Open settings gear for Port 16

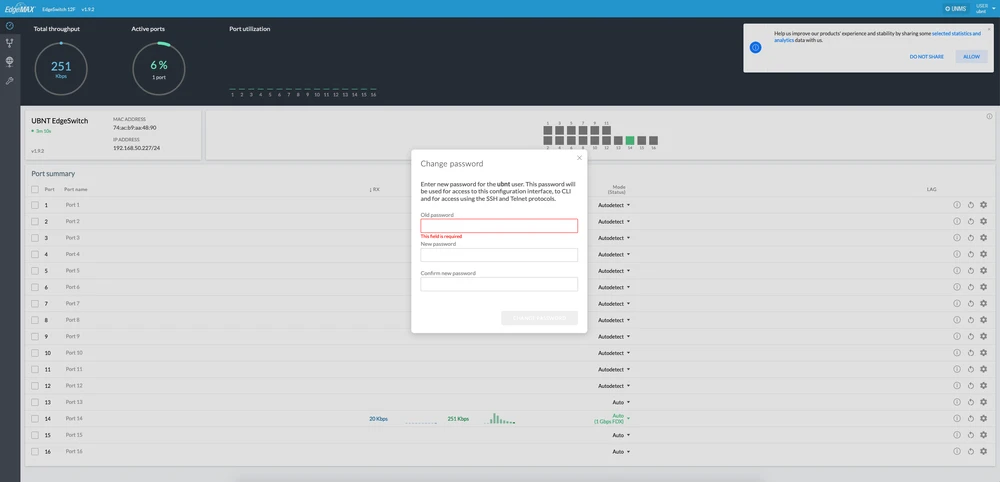pyautogui.click(x=983, y=452)
